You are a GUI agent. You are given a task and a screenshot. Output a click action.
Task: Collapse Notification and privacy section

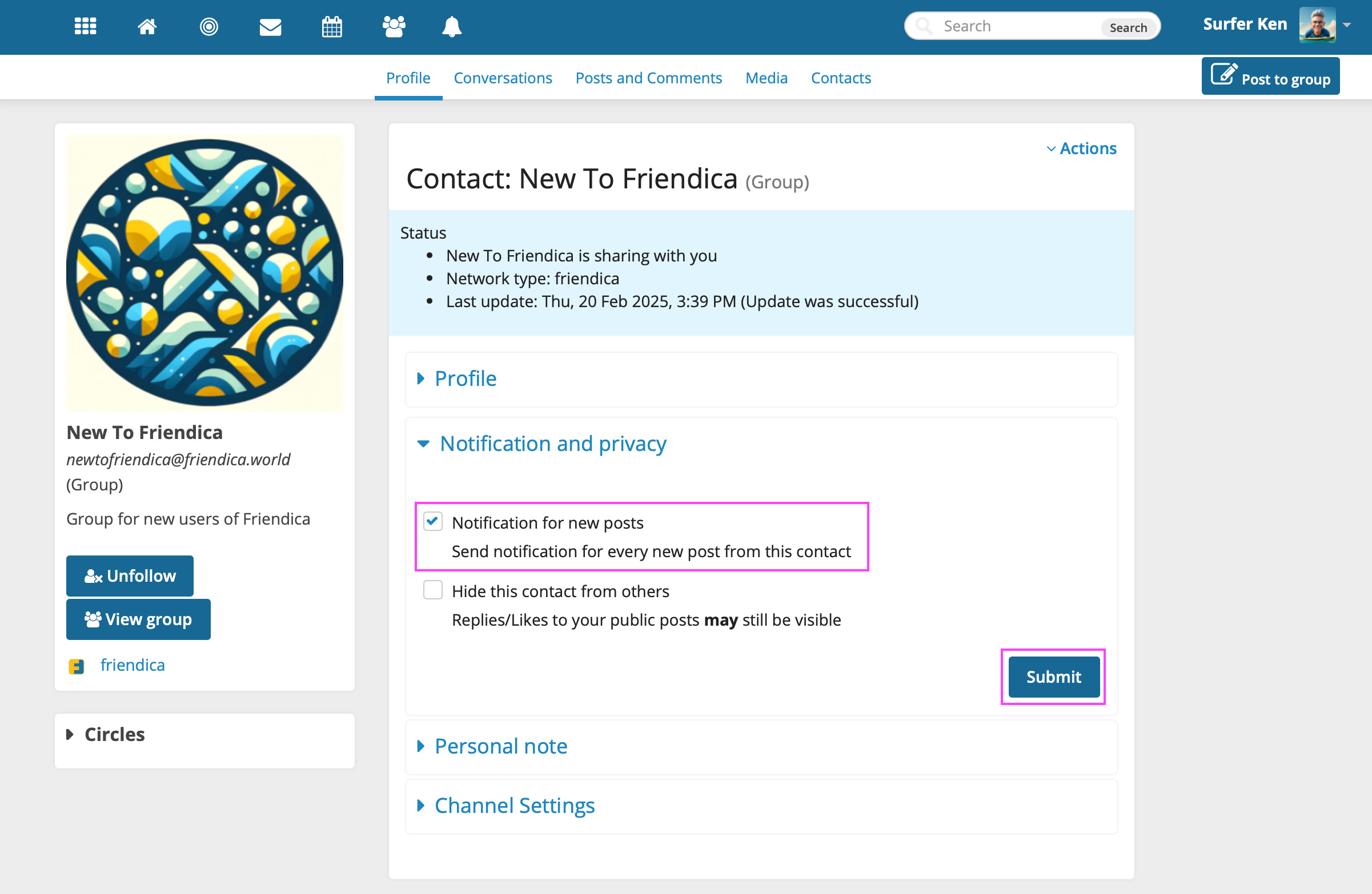tap(541, 444)
